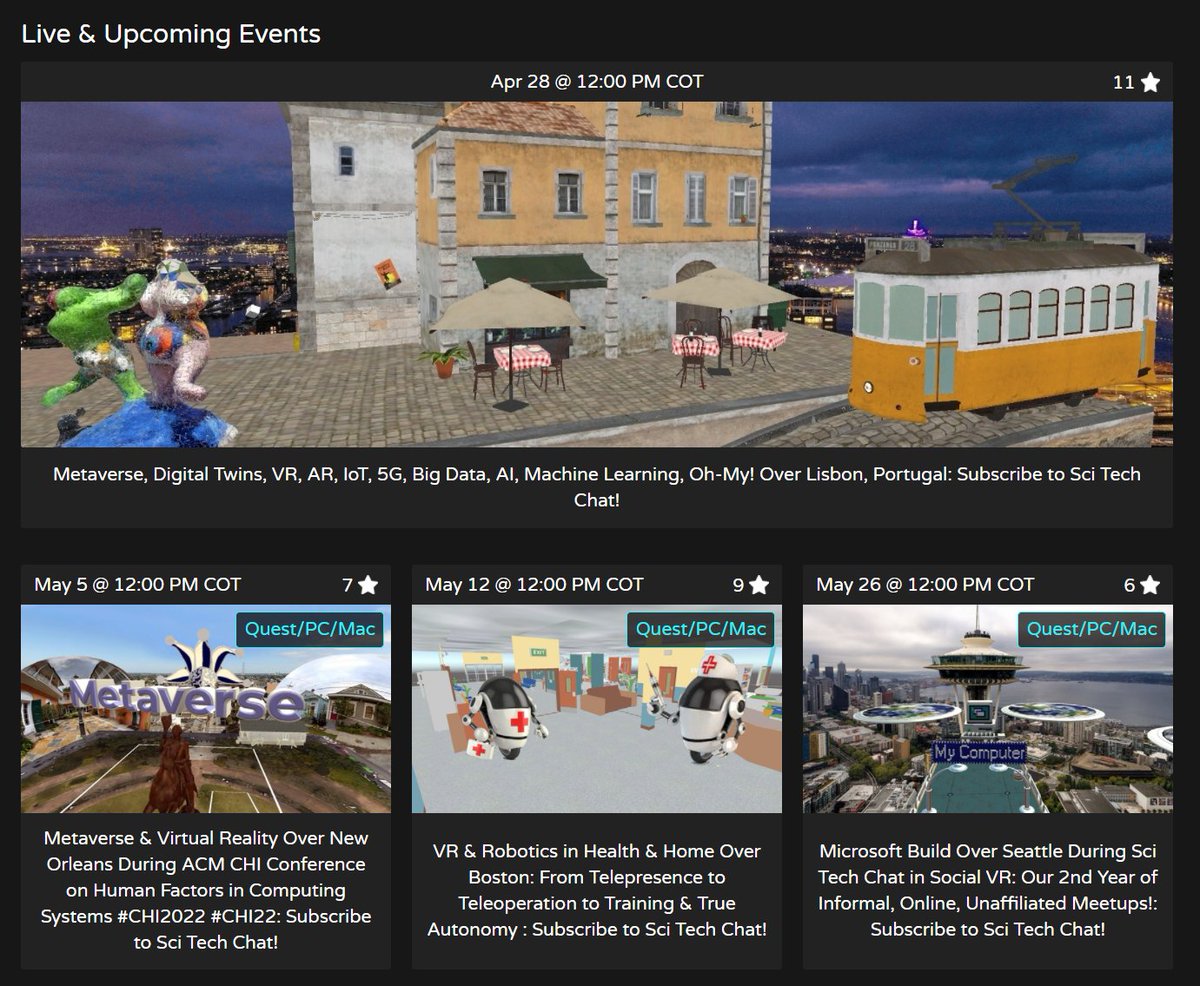Image resolution: width=1200 pixels, height=986 pixels.
Task: Click 'May 12 @ 12:00 PM COT' date
Action: tap(534, 584)
